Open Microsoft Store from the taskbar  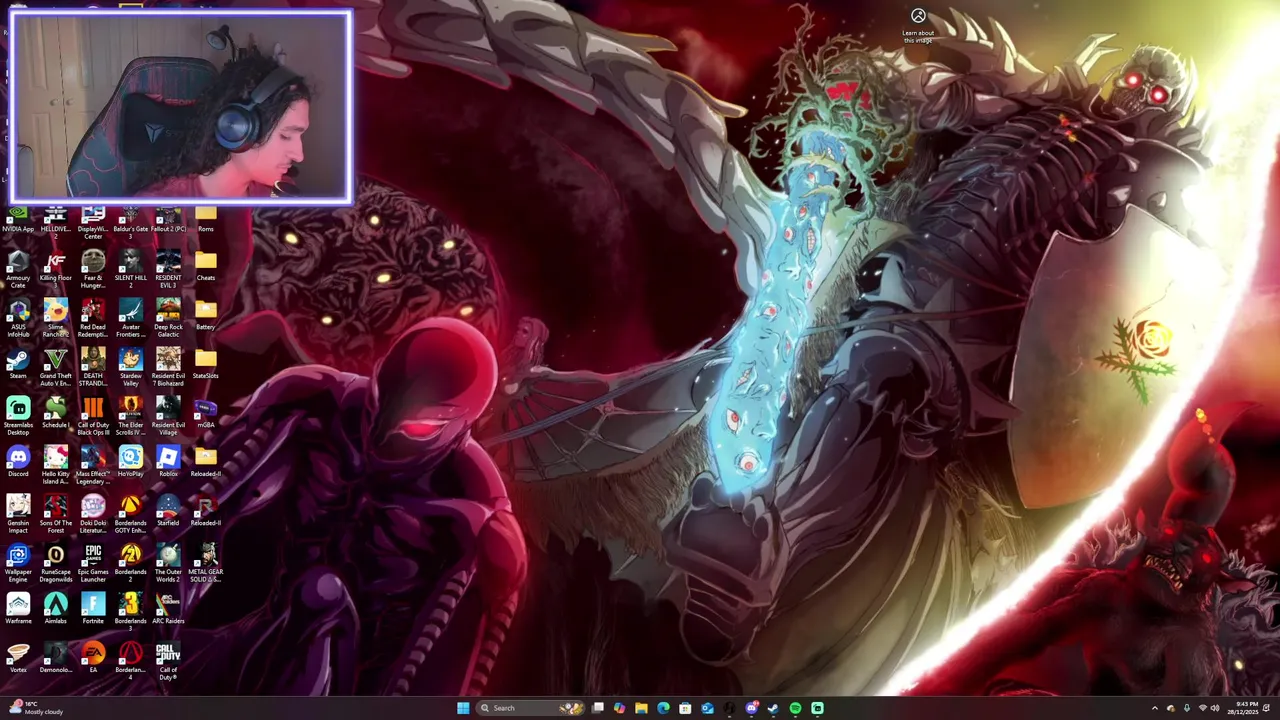[685, 708]
